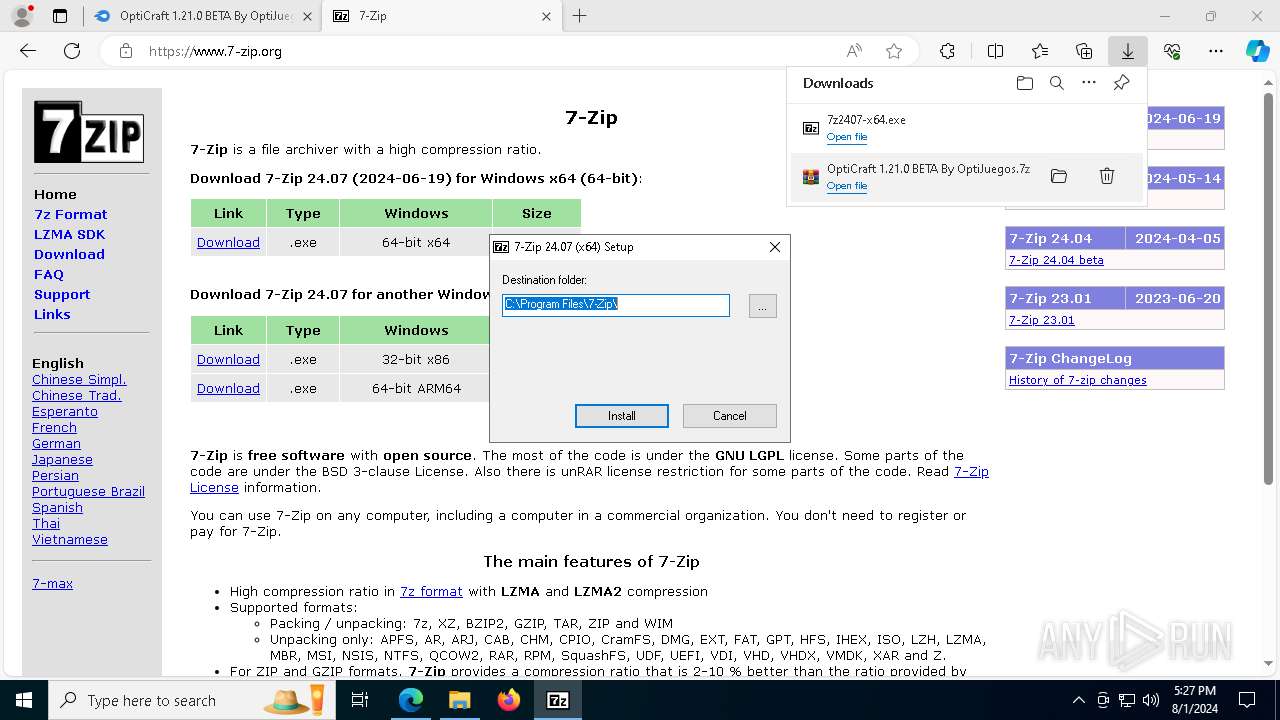The image size is (1280, 720).
Task: Switch site language to French
Action: (x=54, y=427)
